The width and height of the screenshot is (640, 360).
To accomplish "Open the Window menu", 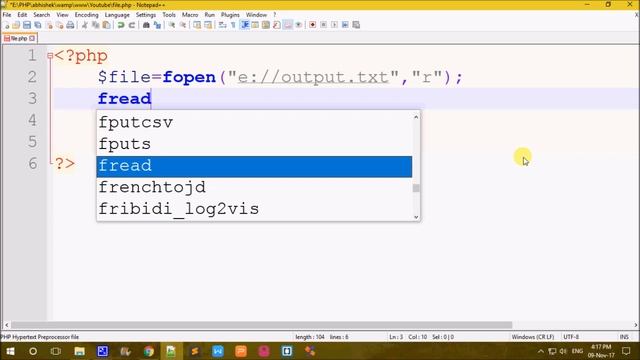I will 256,15.
